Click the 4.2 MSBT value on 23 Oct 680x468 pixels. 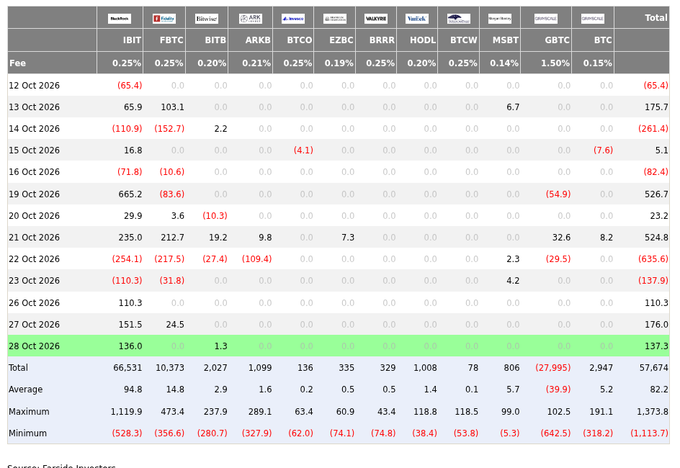coord(513,281)
